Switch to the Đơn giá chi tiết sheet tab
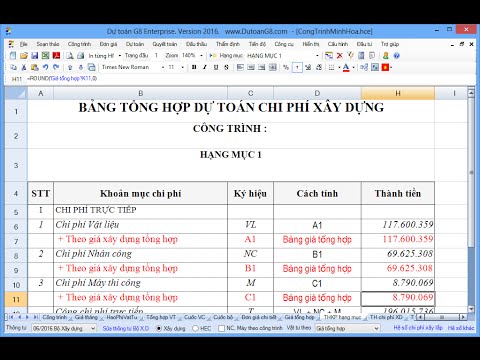480x360 pixels. point(259,317)
